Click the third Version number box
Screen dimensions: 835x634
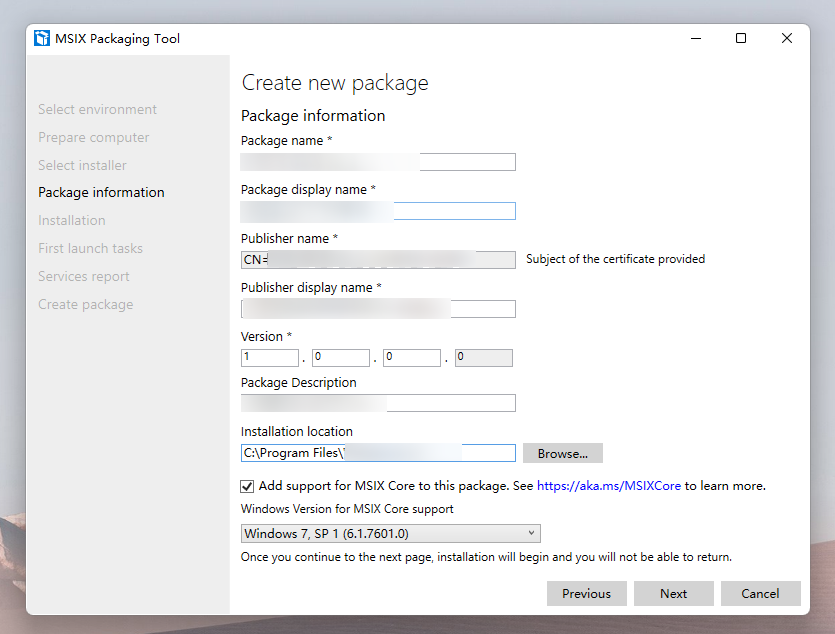412,358
